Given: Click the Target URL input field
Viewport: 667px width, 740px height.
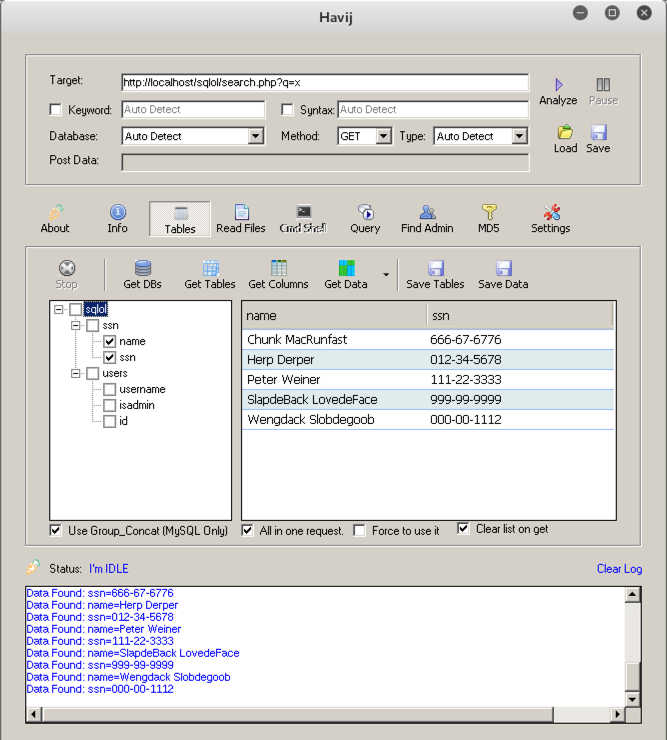Looking at the screenshot, I should click(x=324, y=83).
